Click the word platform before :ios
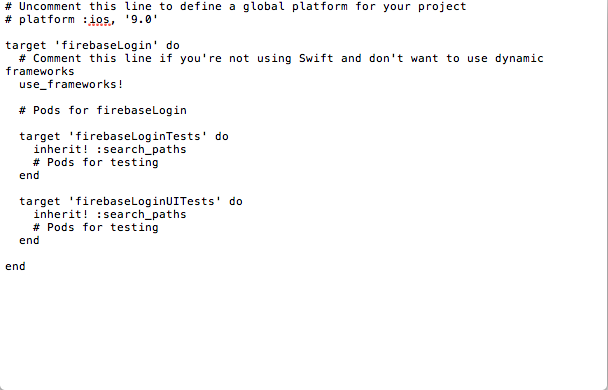 [x=47, y=19]
